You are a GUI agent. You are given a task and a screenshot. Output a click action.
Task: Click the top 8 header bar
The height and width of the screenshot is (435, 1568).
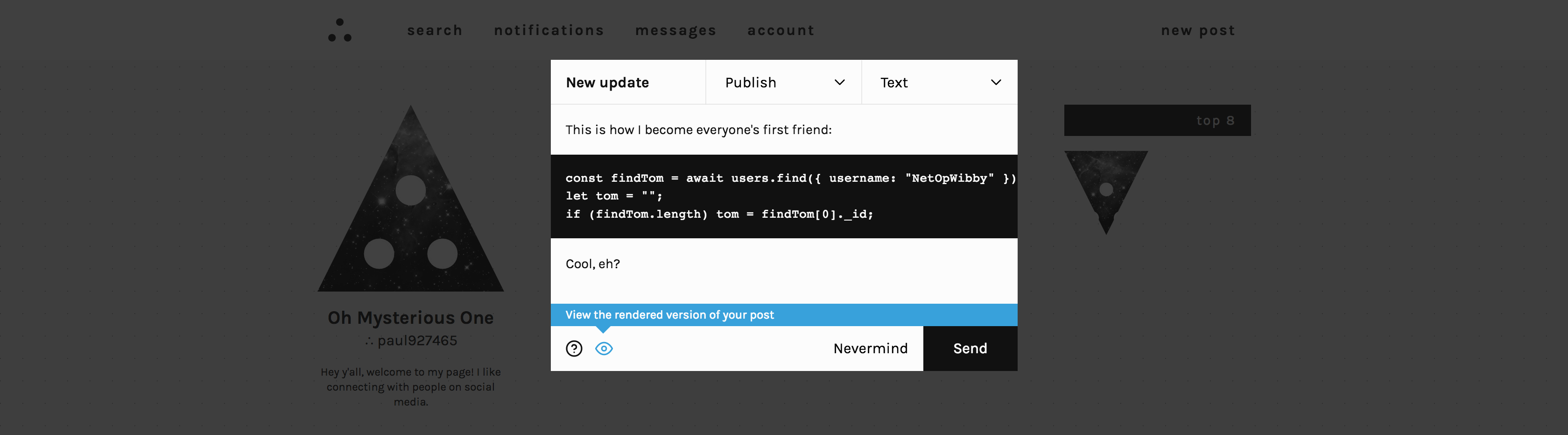pos(1157,121)
